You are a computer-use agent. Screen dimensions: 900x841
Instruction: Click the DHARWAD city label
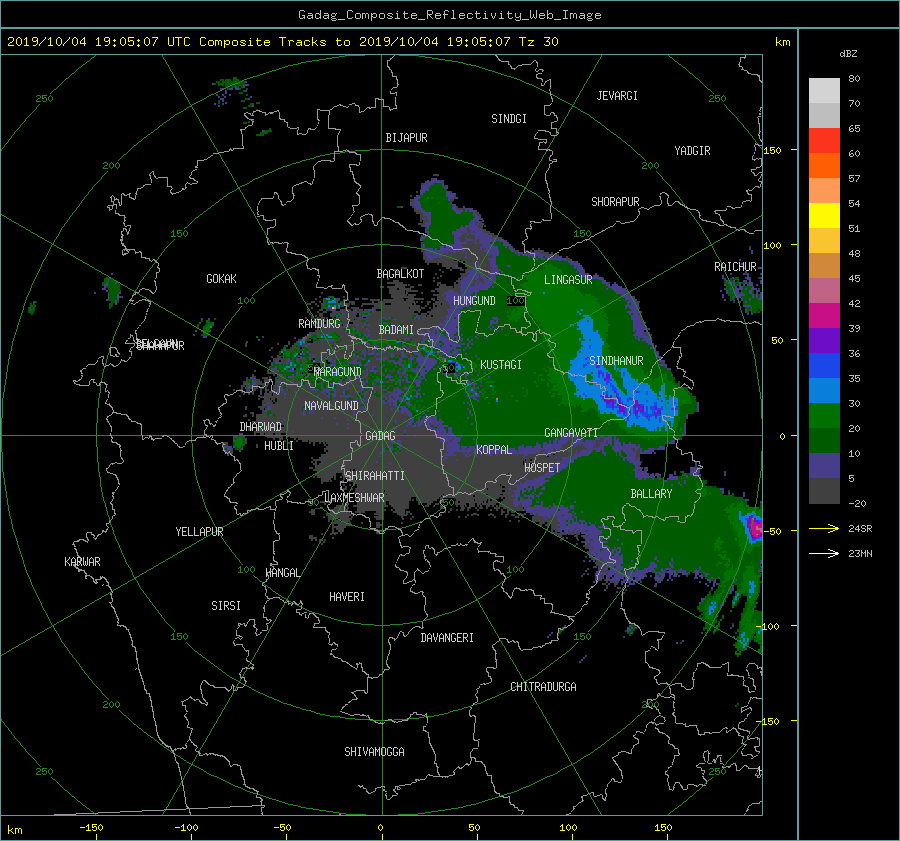(261, 427)
